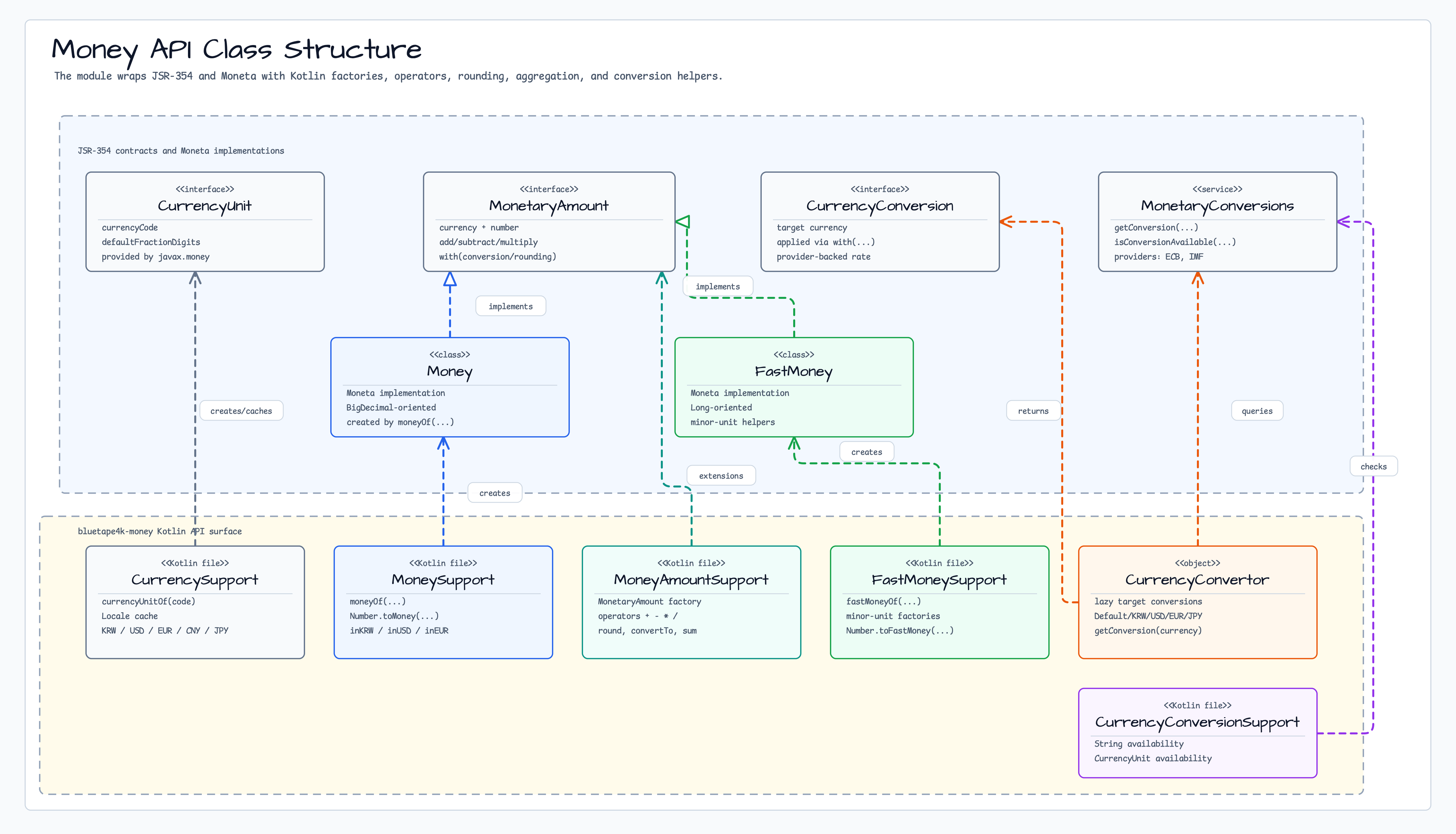Viewport: 1456px width, 834px height.
Task: Click 'operators + - * /' text
Action: click(637, 616)
